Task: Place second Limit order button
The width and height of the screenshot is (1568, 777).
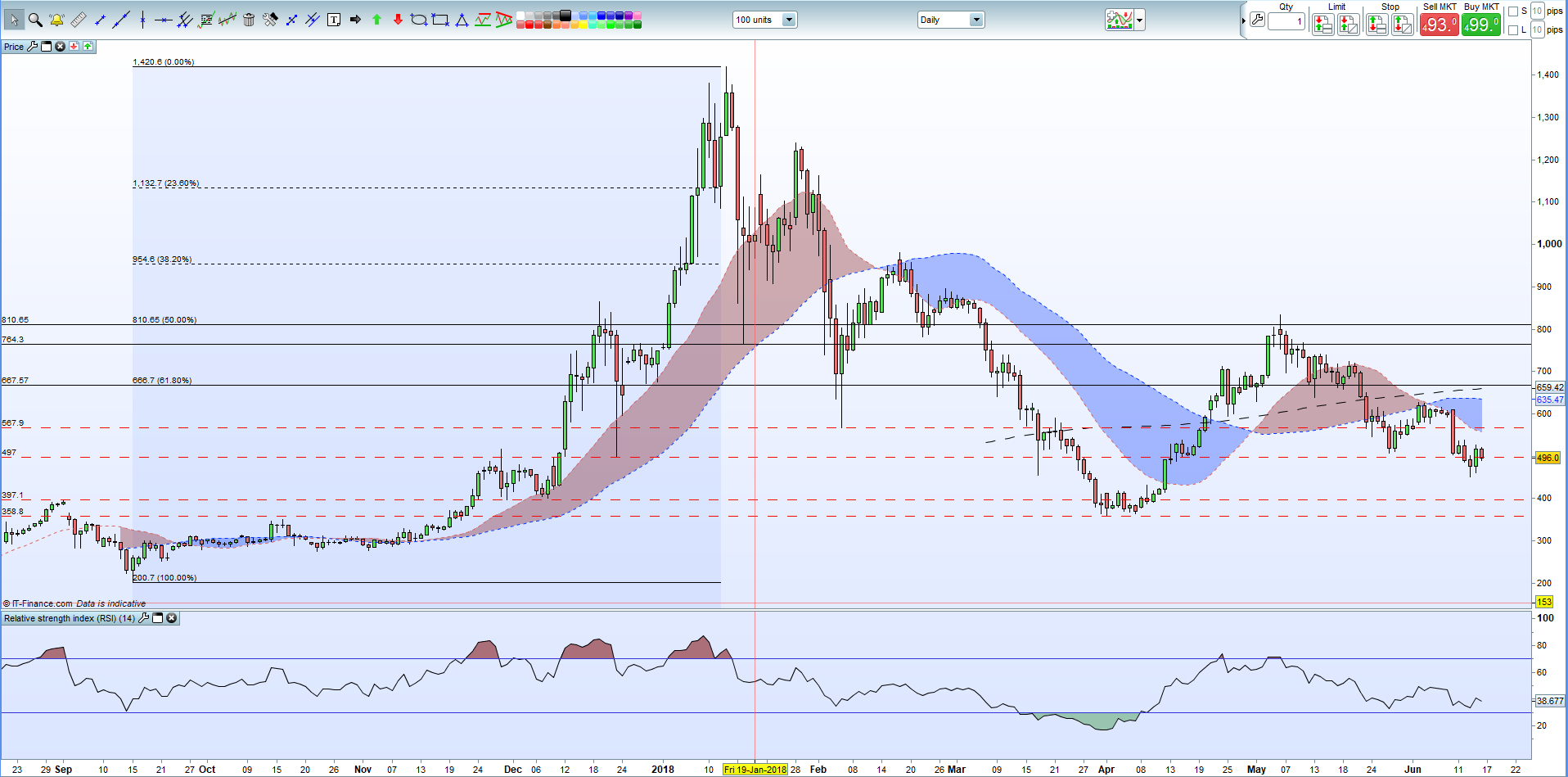Action: tap(1349, 25)
